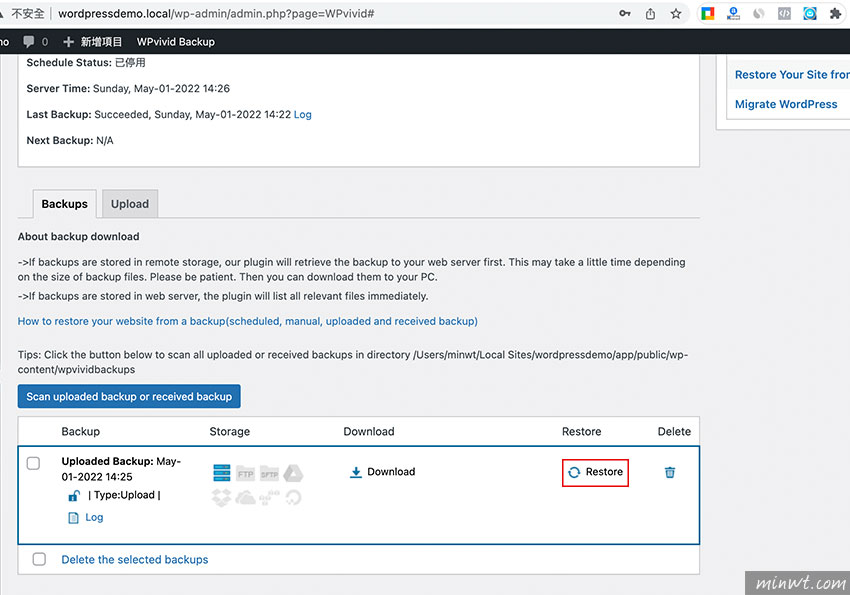Click the comments bubble icon in admin bar
The width and height of the screenshot is (850, 595).
(x=29, y=42)
